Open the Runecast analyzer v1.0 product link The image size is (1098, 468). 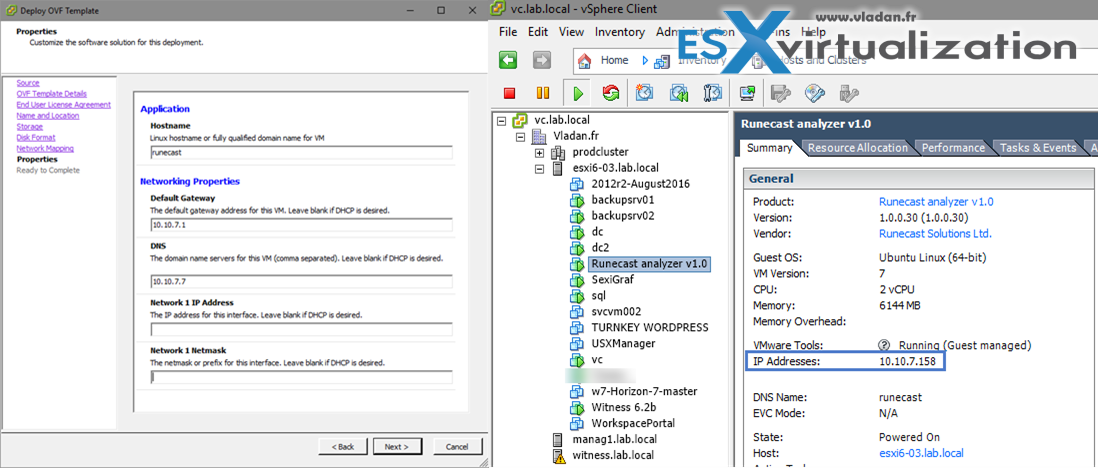(x=936, y=202)
